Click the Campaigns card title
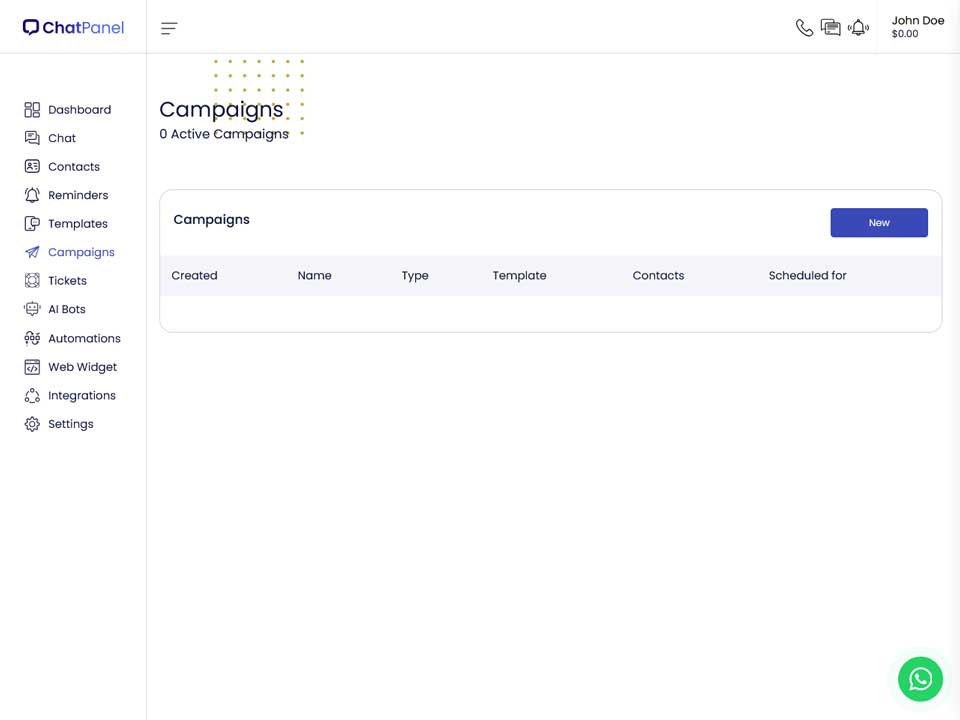This screenshot has height=720, width=960. [x=211, y=220]
